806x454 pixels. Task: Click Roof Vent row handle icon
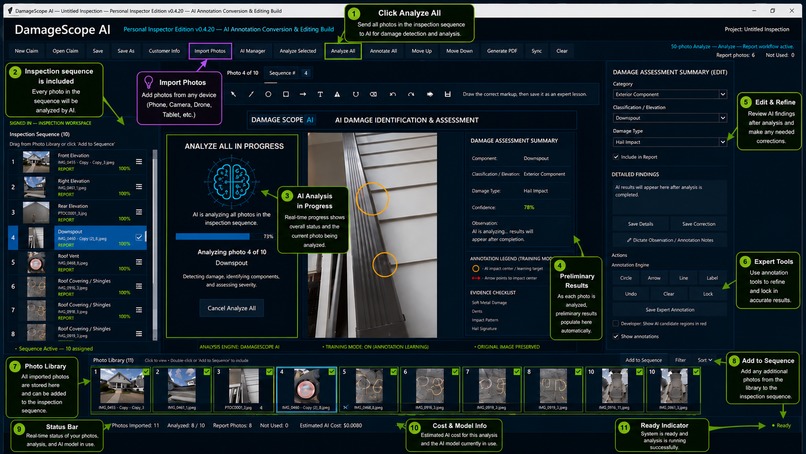point(139,262)
